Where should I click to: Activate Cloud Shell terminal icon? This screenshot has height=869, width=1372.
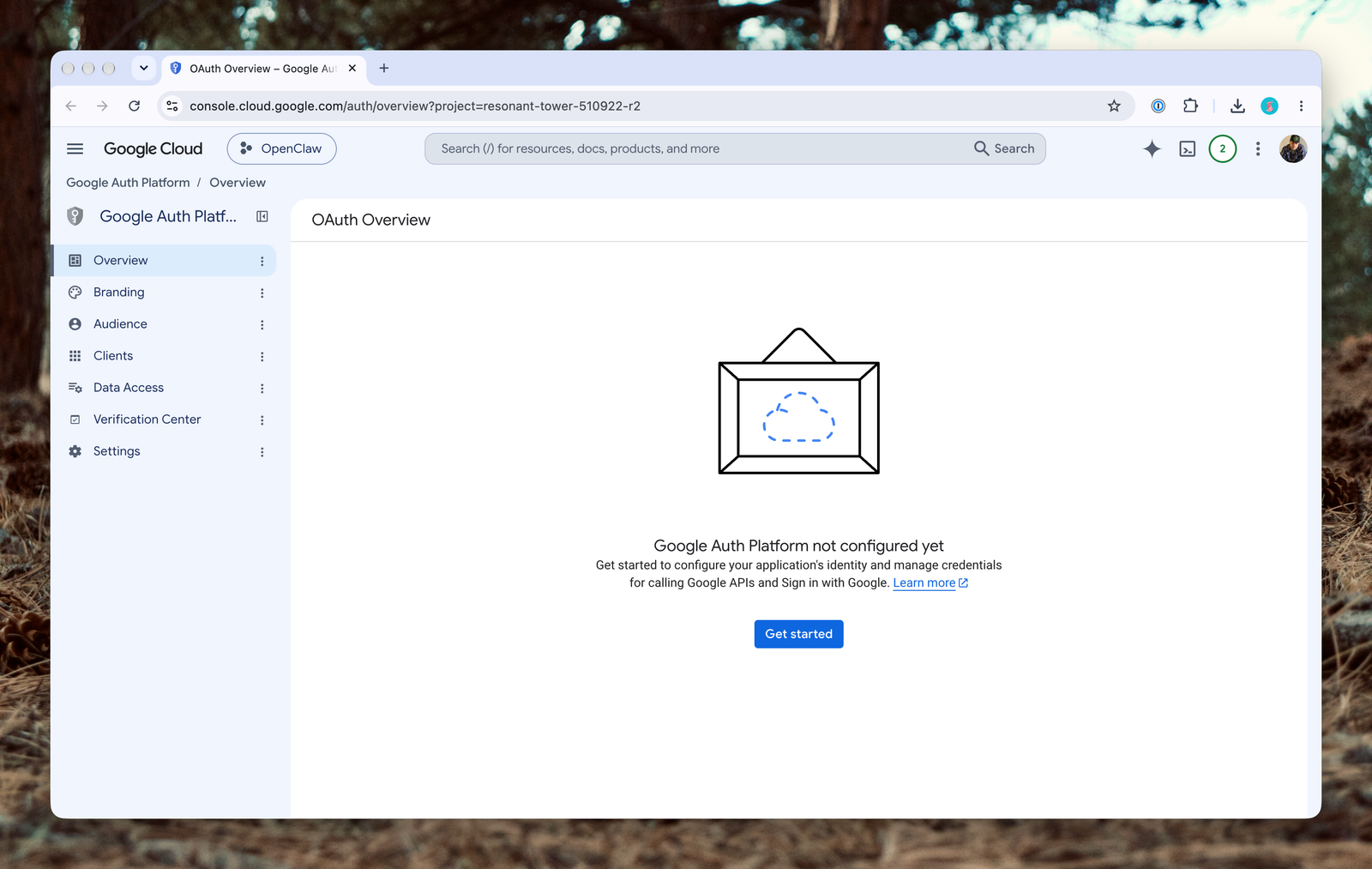(x=1188, y=148)
